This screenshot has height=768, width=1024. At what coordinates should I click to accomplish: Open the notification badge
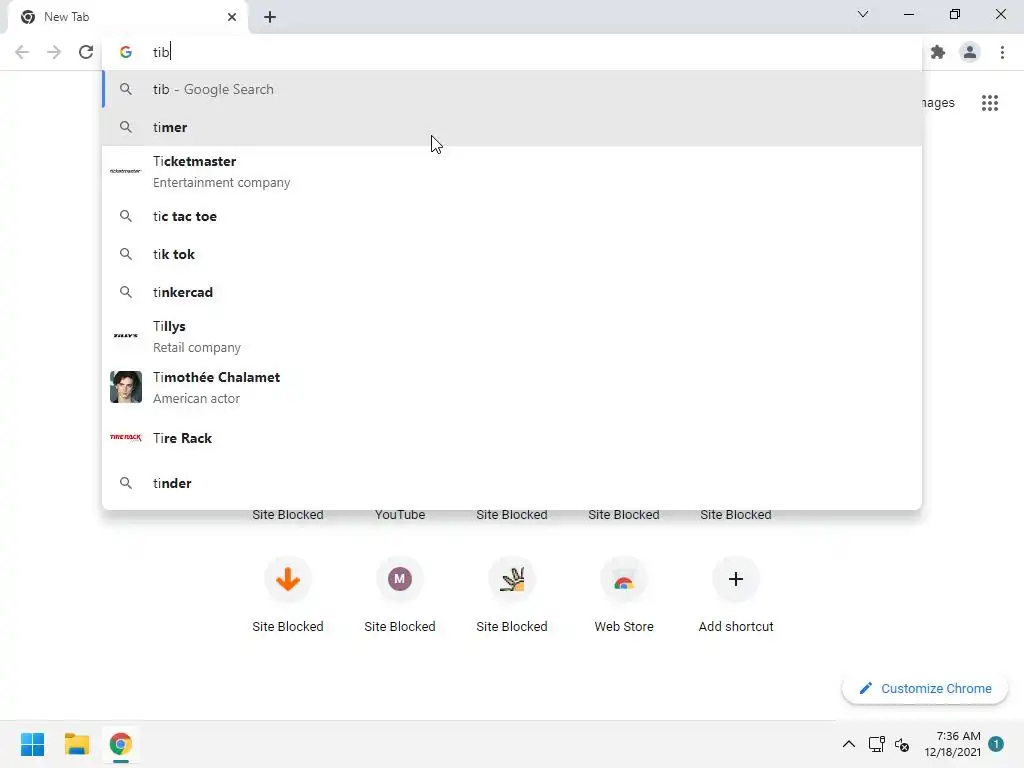coord(995,744)
